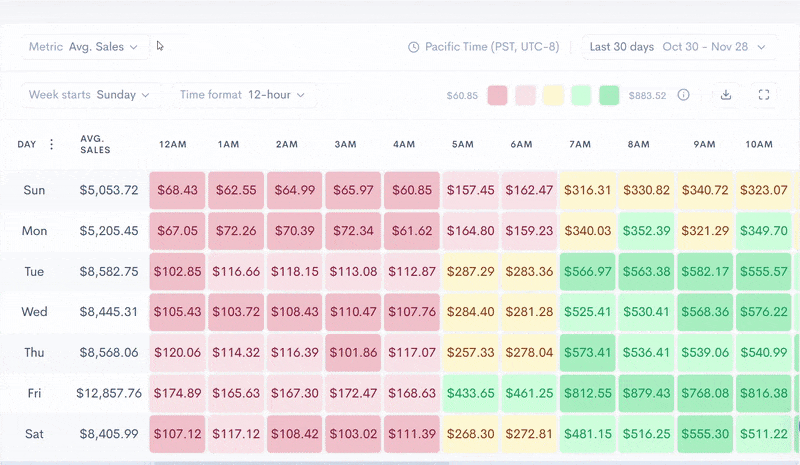This screenshot has width=800, height=465.
Task: Open the three-dot menu beside DAY
Action: [52, 145]
